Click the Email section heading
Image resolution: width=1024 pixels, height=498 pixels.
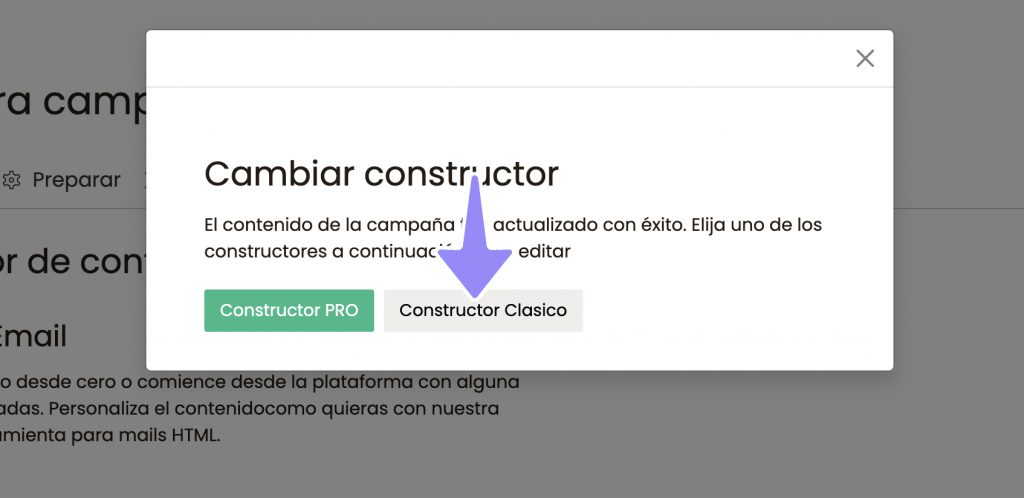coord(34,337)
